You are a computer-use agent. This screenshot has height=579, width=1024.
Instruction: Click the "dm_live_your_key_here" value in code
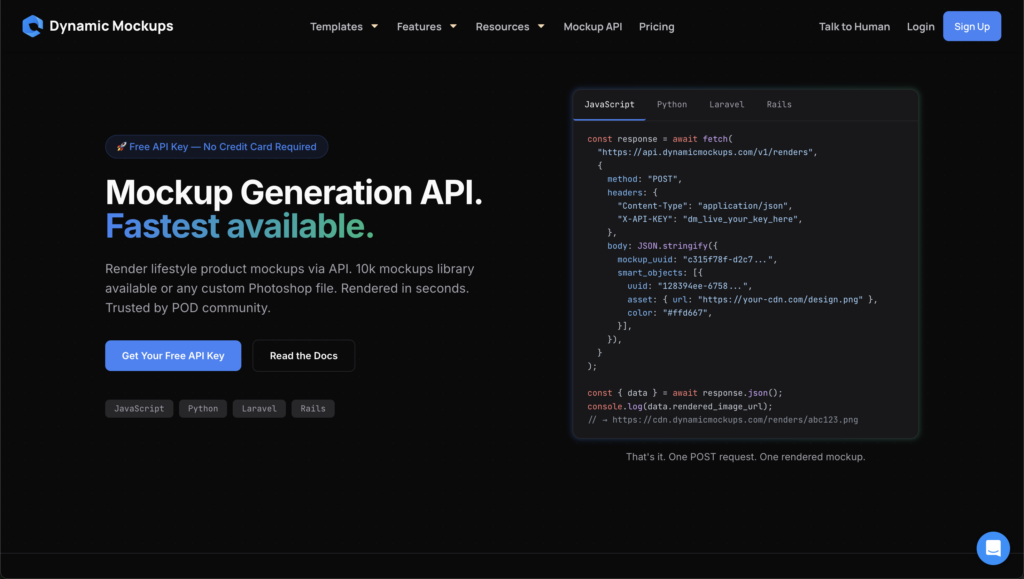click(x=742, y=219)
